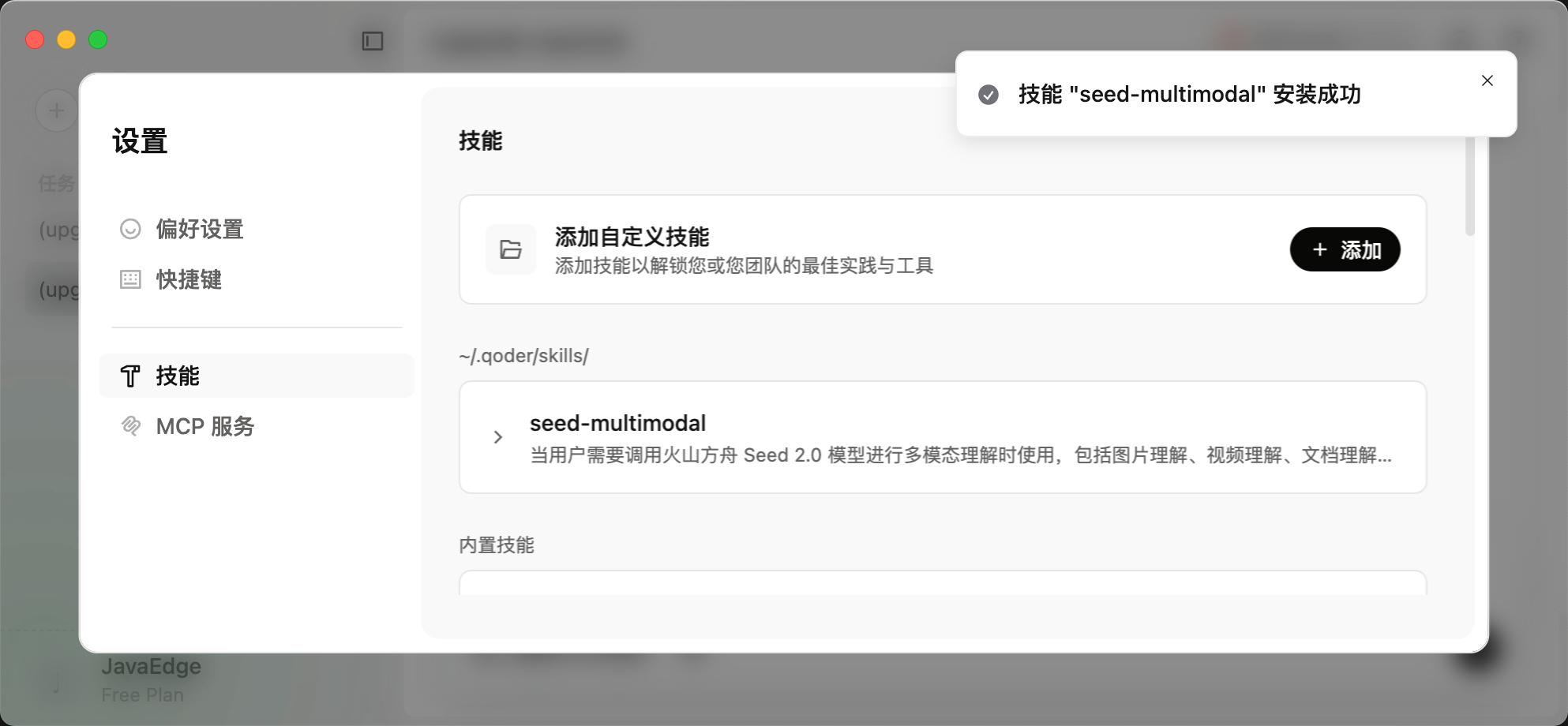The height and width of the screenshot is (726, 1568).
Task: Select the highlighted second "(upg" task
Action: coord(55,290)
